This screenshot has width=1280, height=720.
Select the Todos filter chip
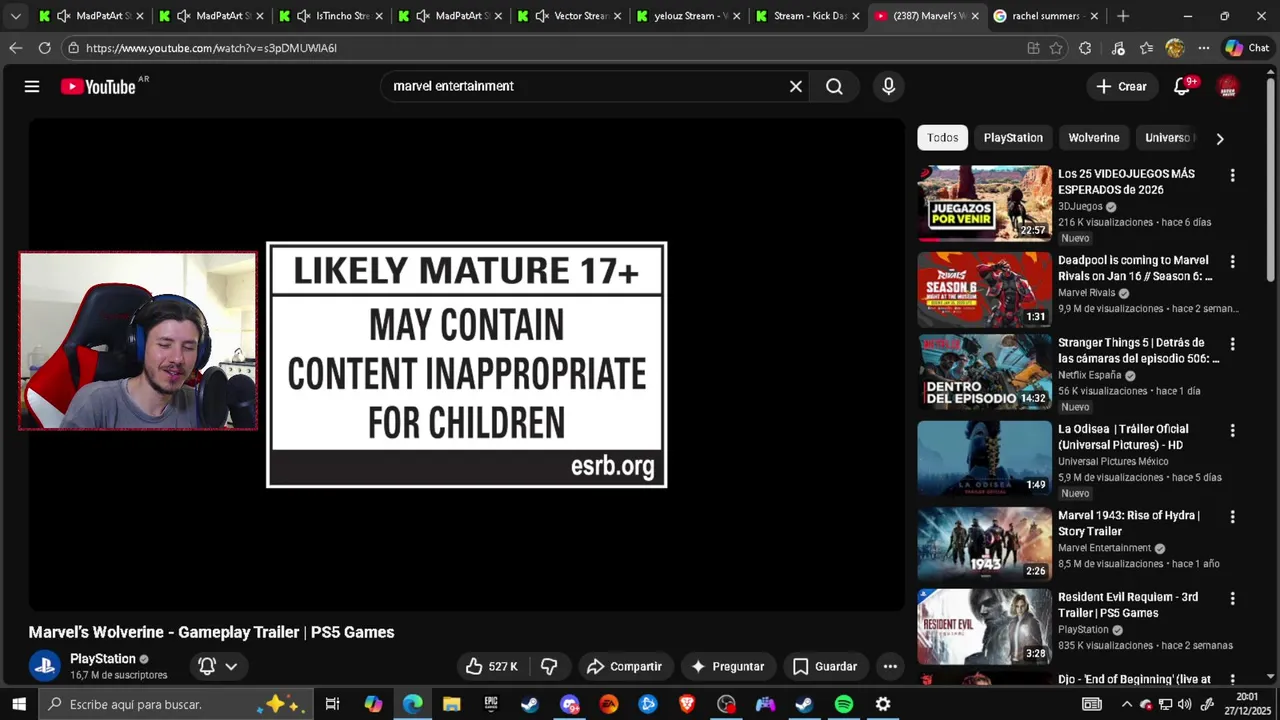pos(942,138)
